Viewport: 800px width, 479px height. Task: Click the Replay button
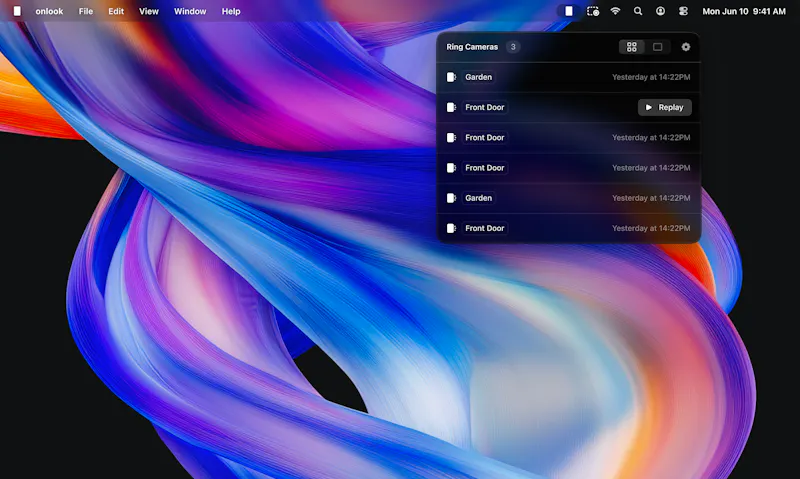click(665, 107)
